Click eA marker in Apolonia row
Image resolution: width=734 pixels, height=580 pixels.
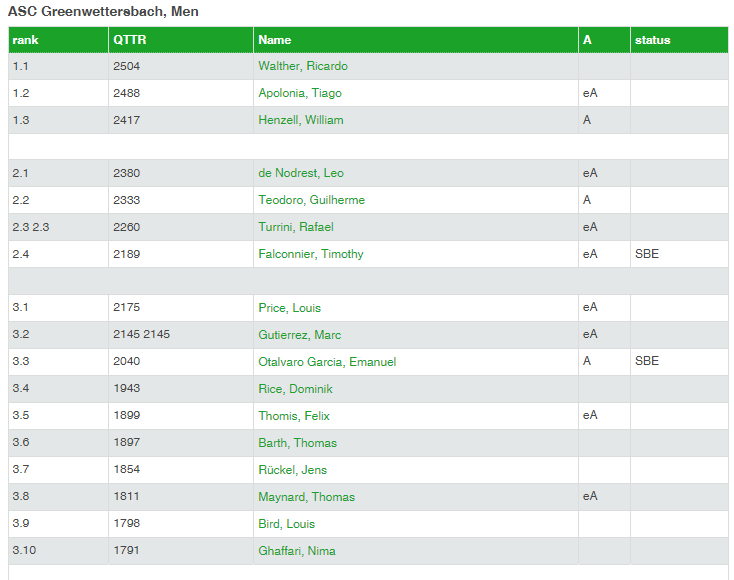click(590, 93)
